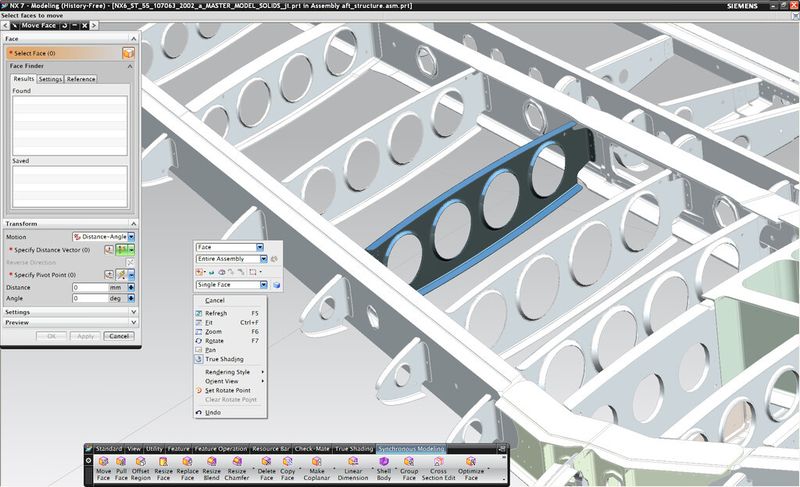Click the next arrow right of Move Face title
800x487 pixels.
click(94, 25)
